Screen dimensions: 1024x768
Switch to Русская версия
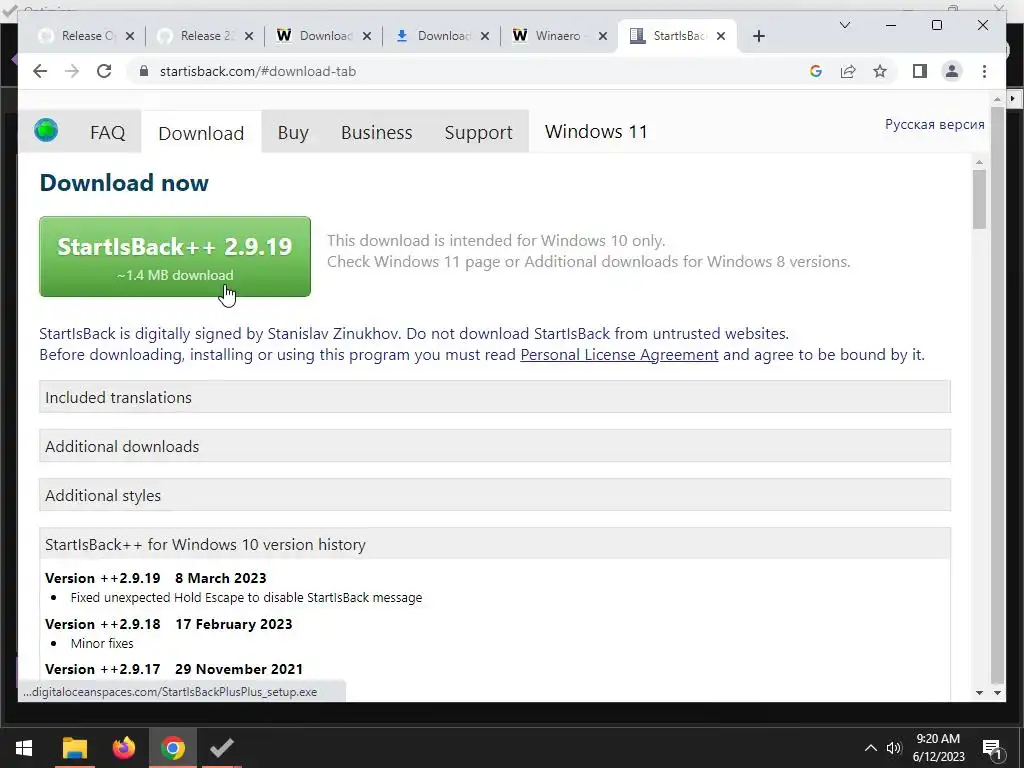click(x=934, y=124)
